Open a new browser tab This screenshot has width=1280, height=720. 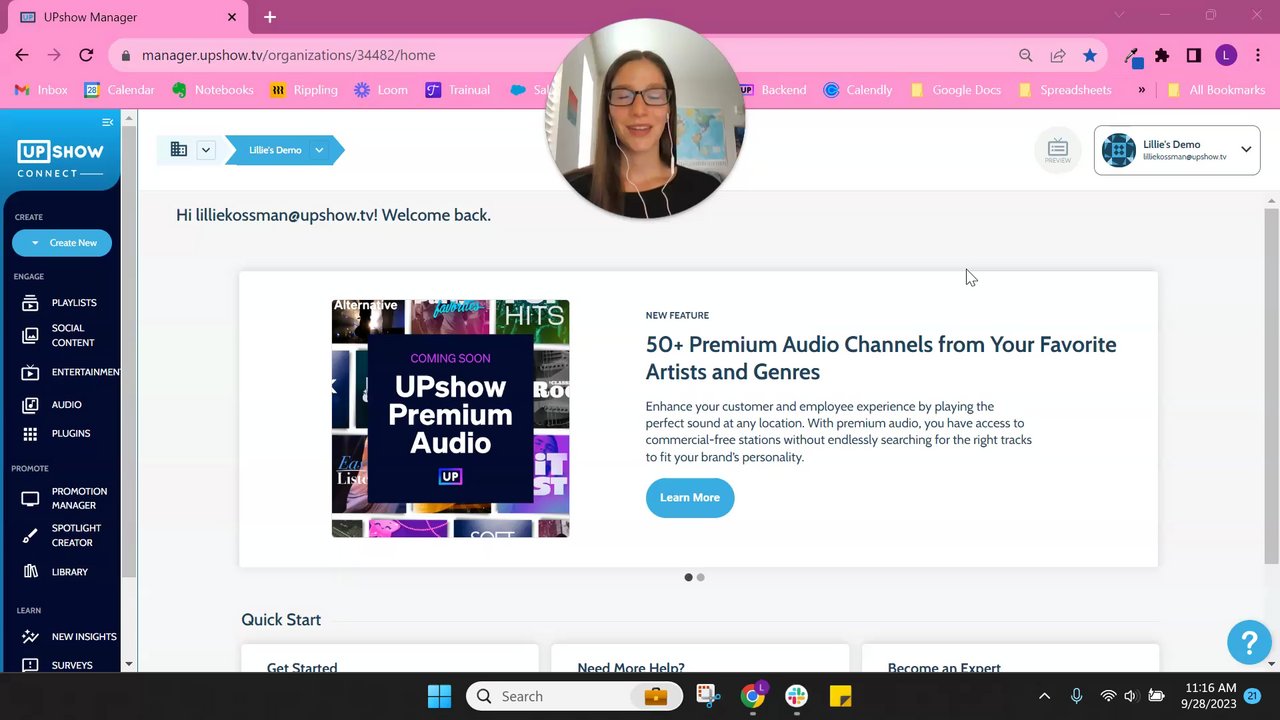270,17
